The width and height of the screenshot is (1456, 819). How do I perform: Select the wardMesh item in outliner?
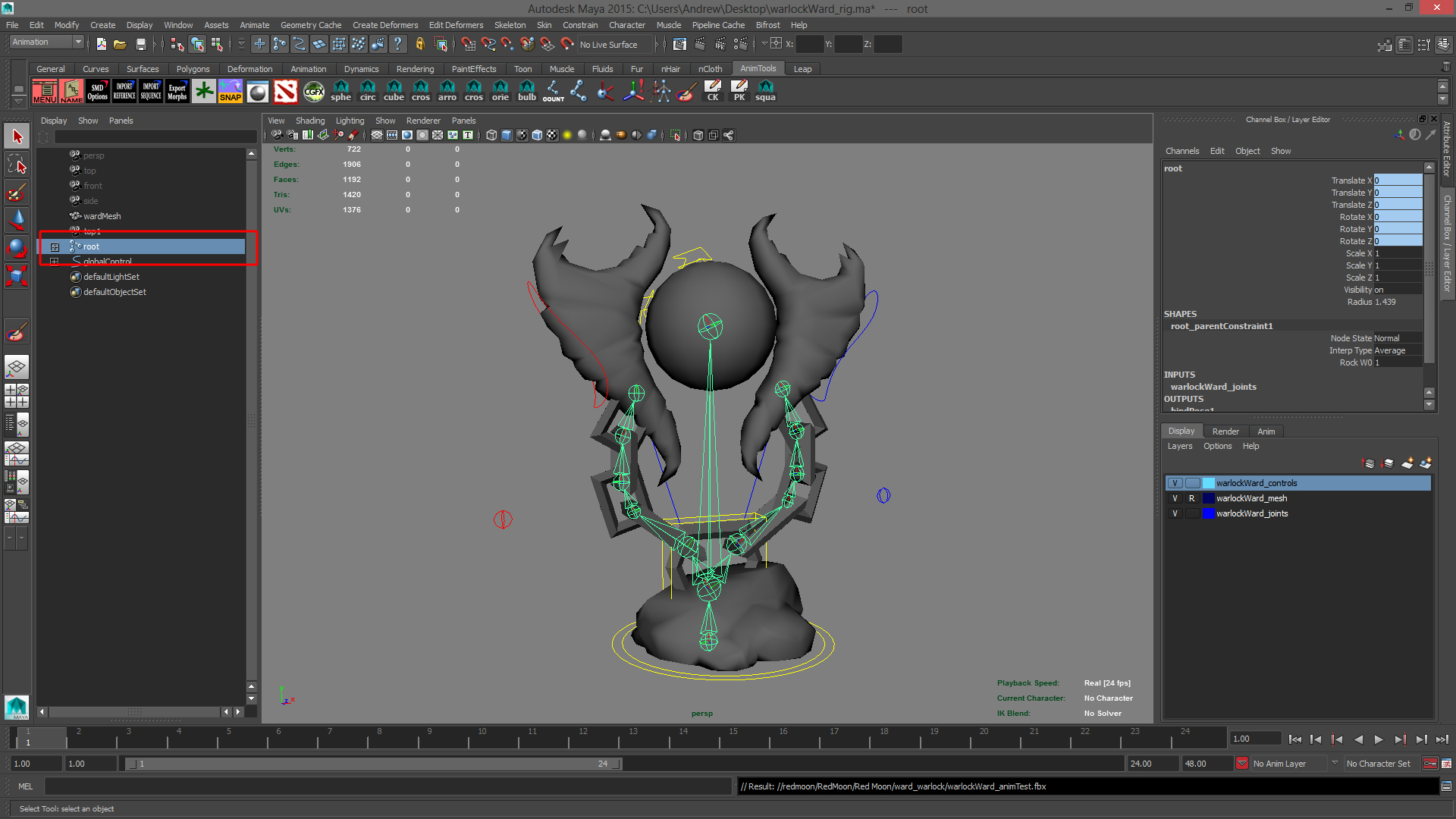click(x=102, y=216)
